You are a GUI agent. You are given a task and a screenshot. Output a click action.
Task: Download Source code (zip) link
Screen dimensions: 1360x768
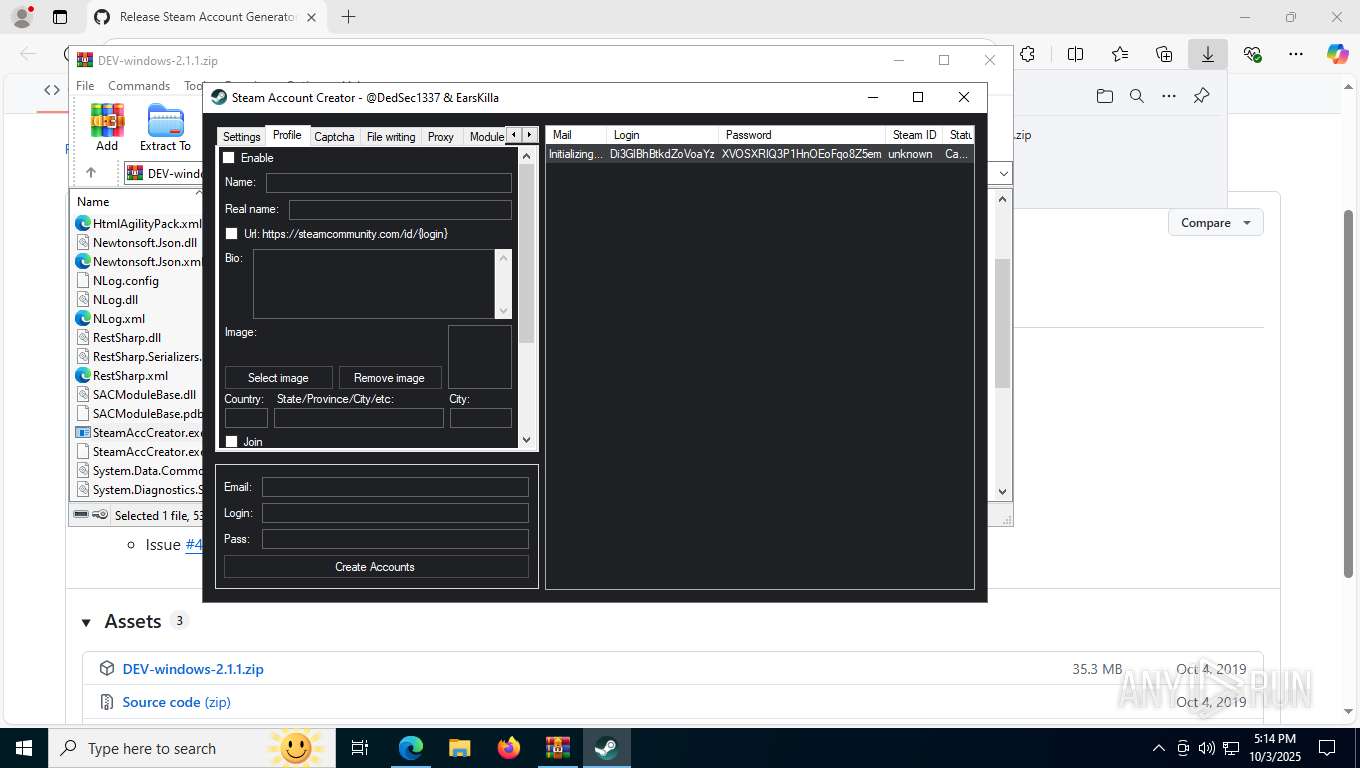[176, 702]
